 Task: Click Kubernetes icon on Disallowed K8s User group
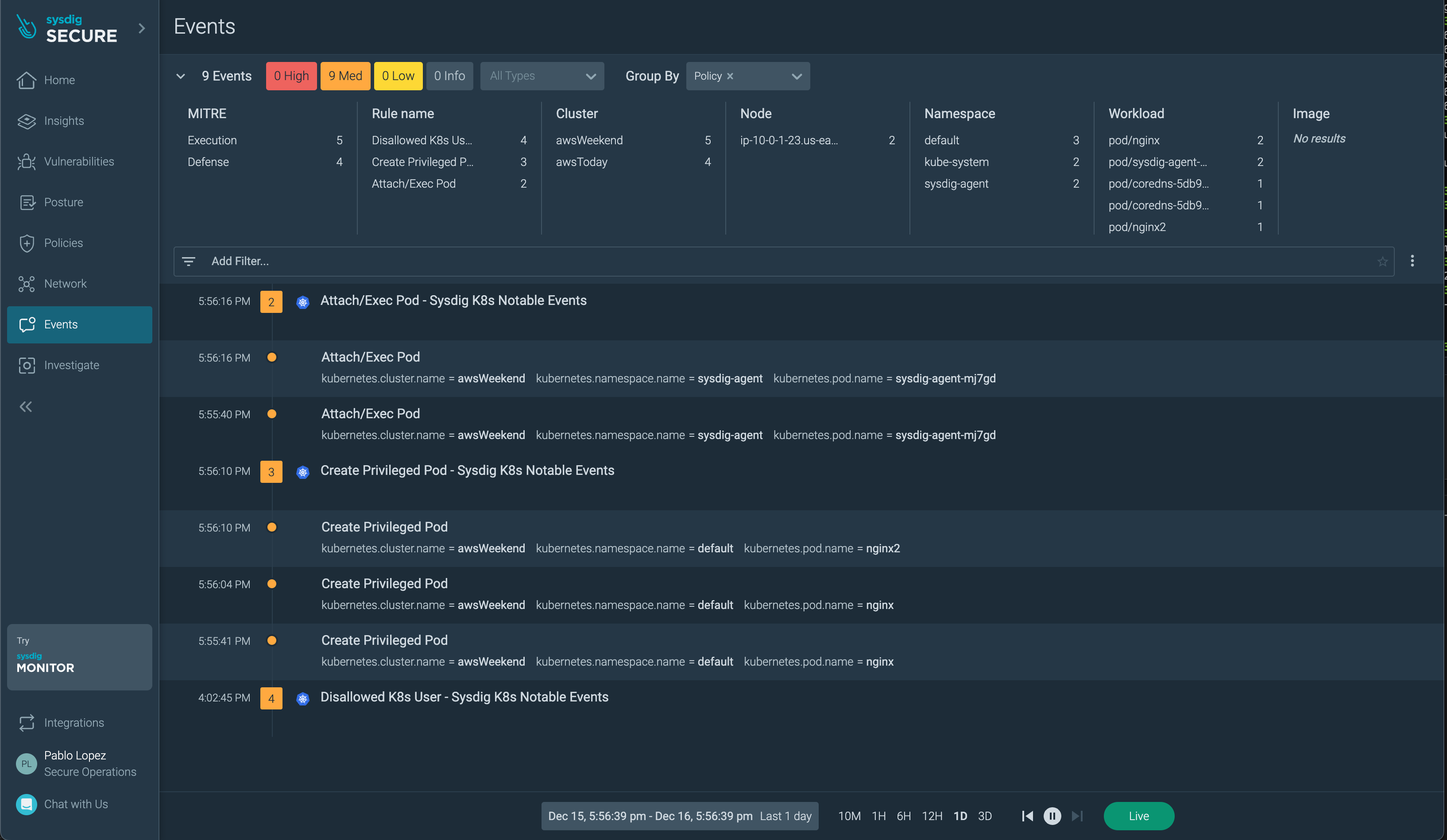coord(302,698)
